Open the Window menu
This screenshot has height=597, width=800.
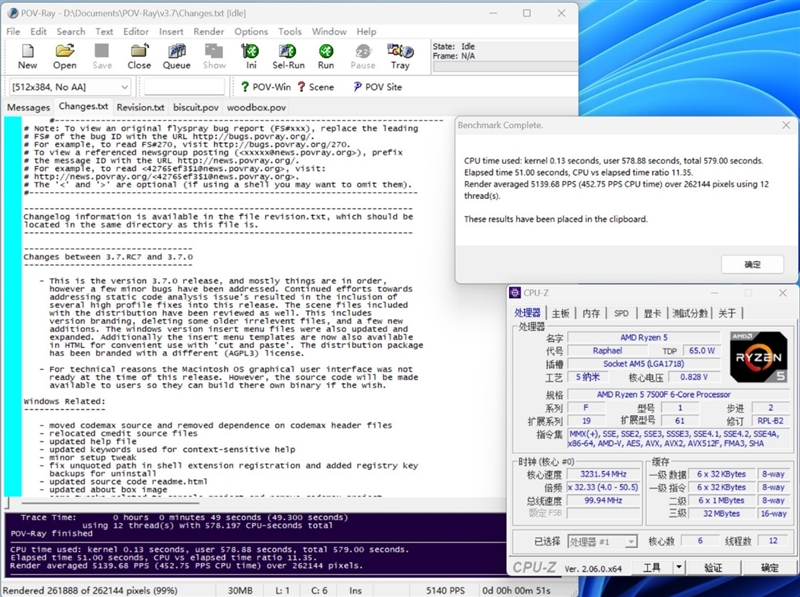point(329,31)
